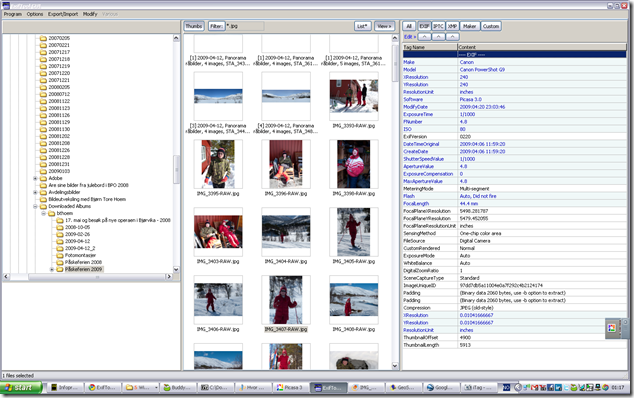This screenshot has height=398, width=634.
Task: Open the IMG_ taskbar window
Action: (x=366, y=387)
